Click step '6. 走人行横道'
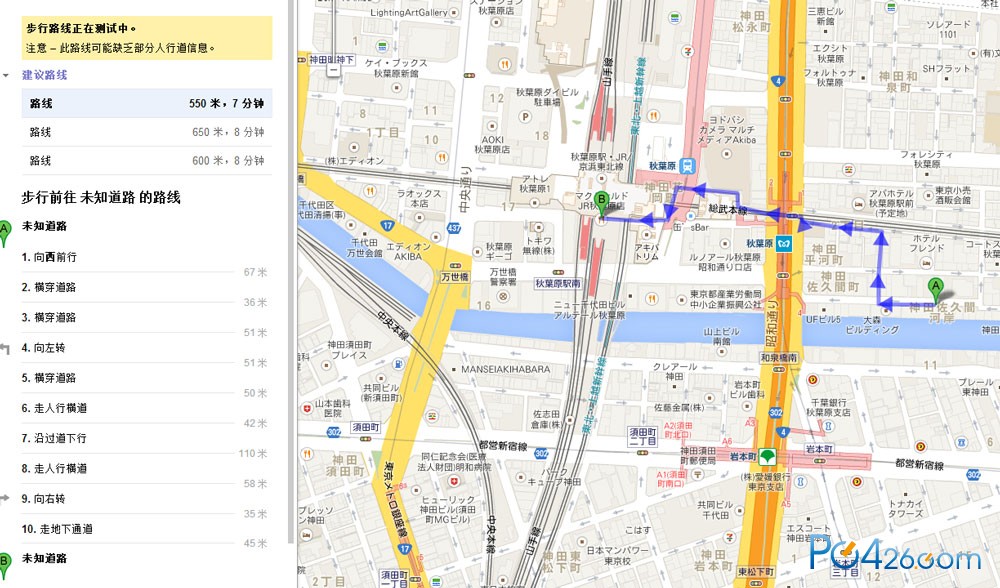This screenshot has width=1000, height=588. coord(54,408)
